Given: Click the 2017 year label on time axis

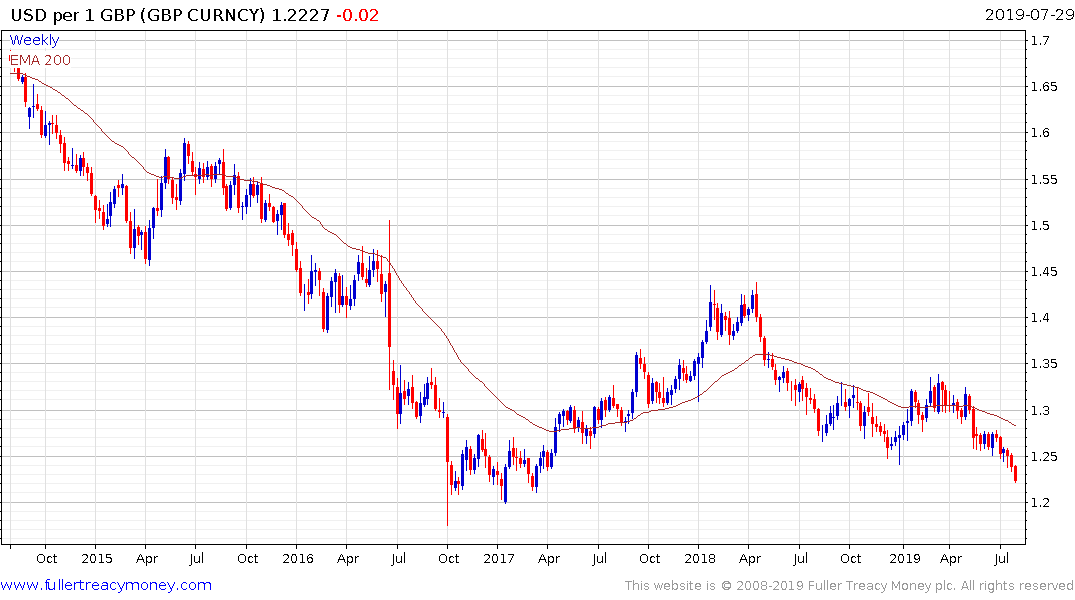Looking at the screenshot, I should coord(498,558).
